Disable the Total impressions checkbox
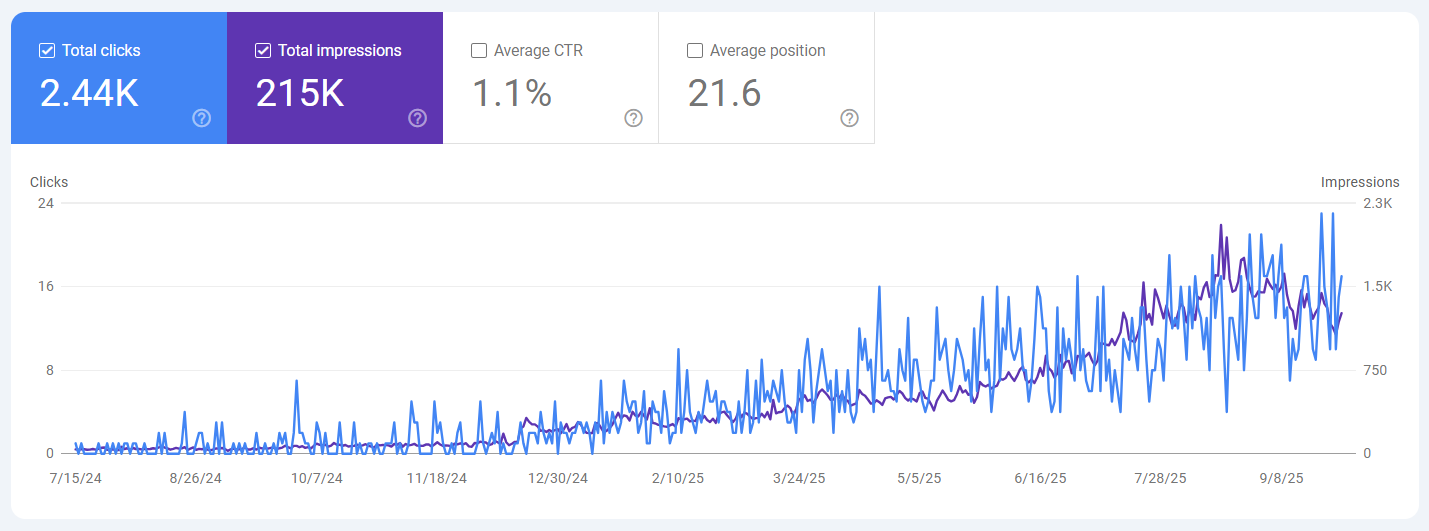The width and height of the screenshot is (1429, 531). coord(263,51)
